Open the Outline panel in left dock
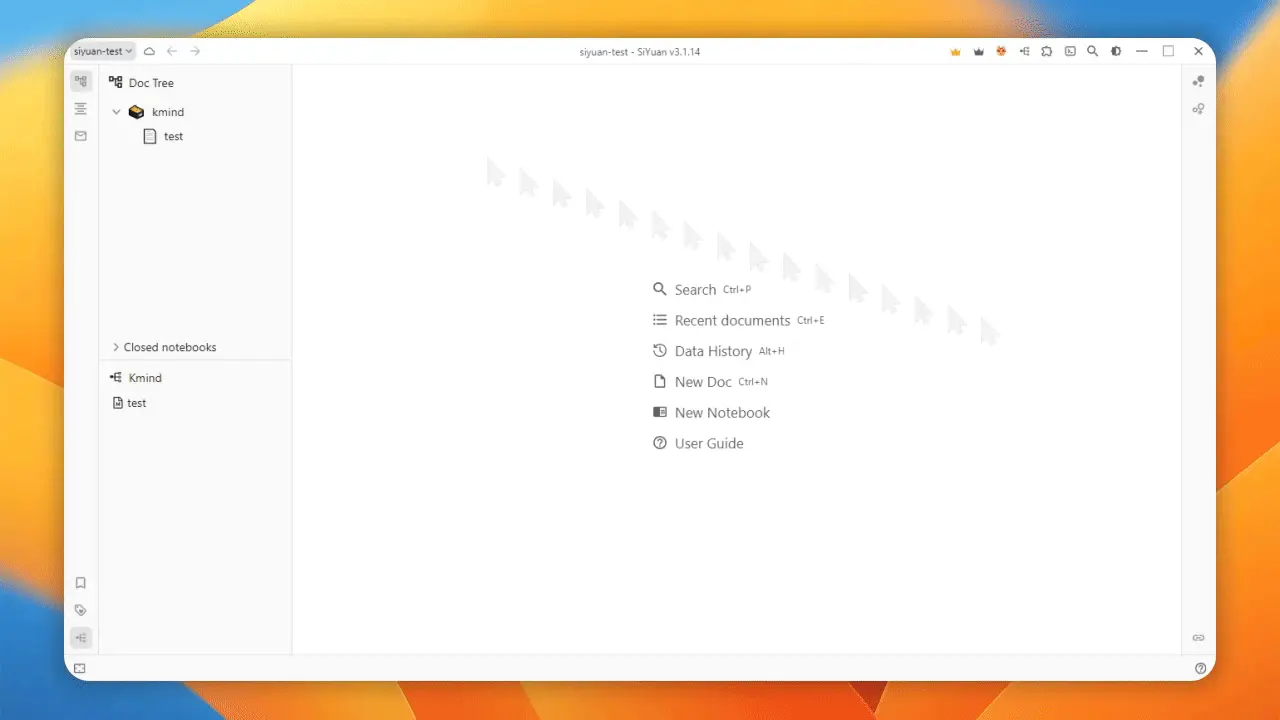 click(x=81, y=109)
